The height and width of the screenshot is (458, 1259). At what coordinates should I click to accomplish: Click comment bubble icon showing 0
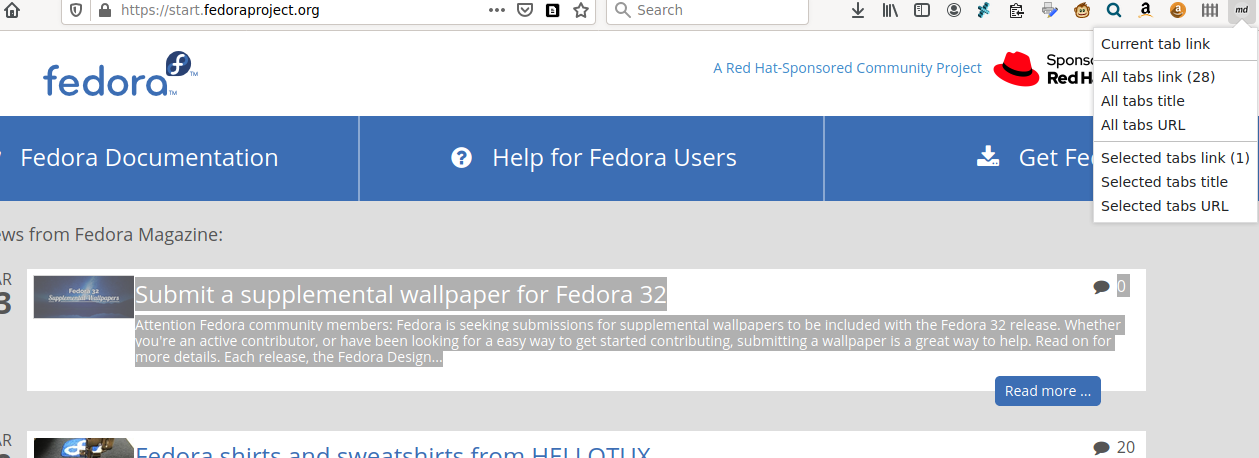pos(1102,287)
